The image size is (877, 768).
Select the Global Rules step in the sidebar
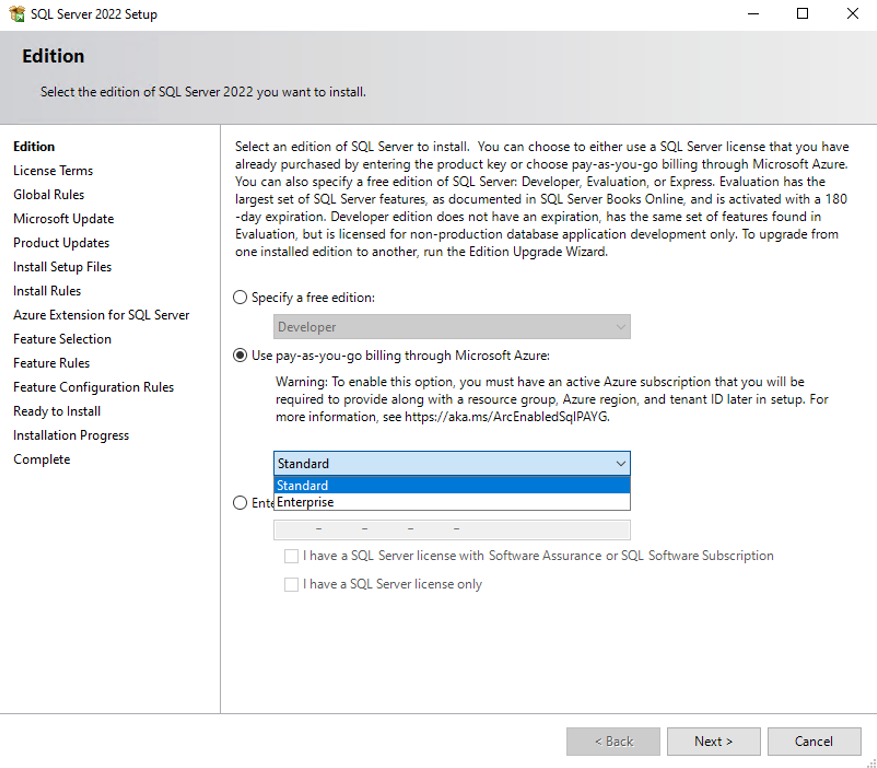(x=49, y=195)
